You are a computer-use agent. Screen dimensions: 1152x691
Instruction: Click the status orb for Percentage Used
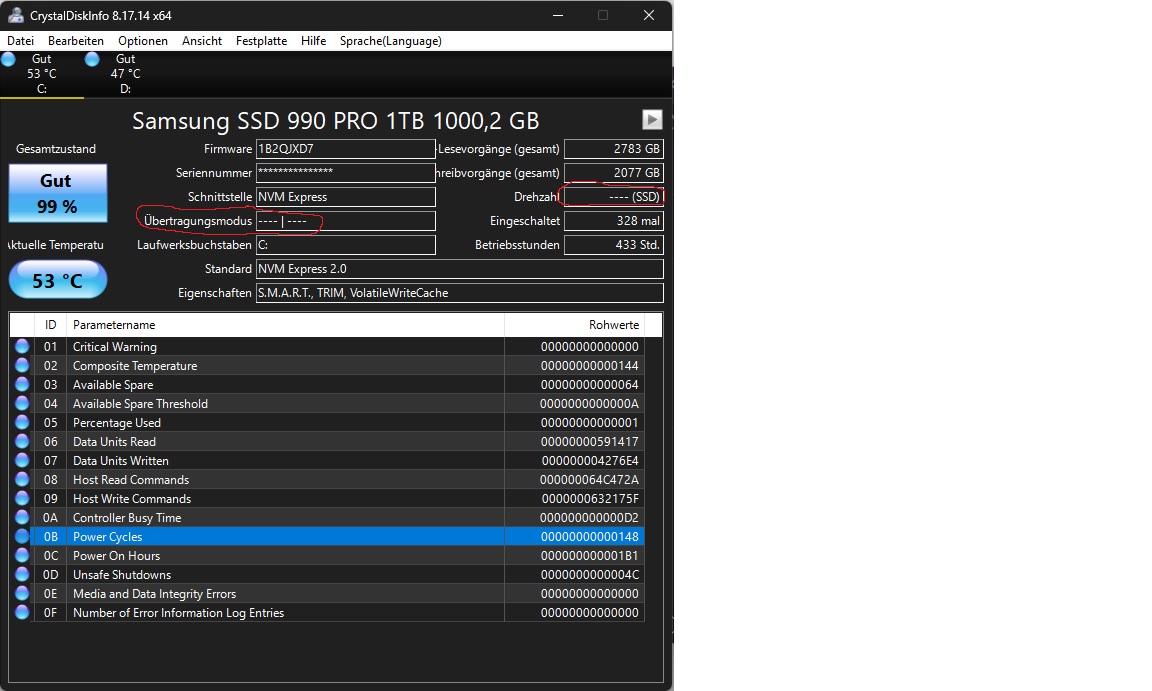(x=22, y=422)
